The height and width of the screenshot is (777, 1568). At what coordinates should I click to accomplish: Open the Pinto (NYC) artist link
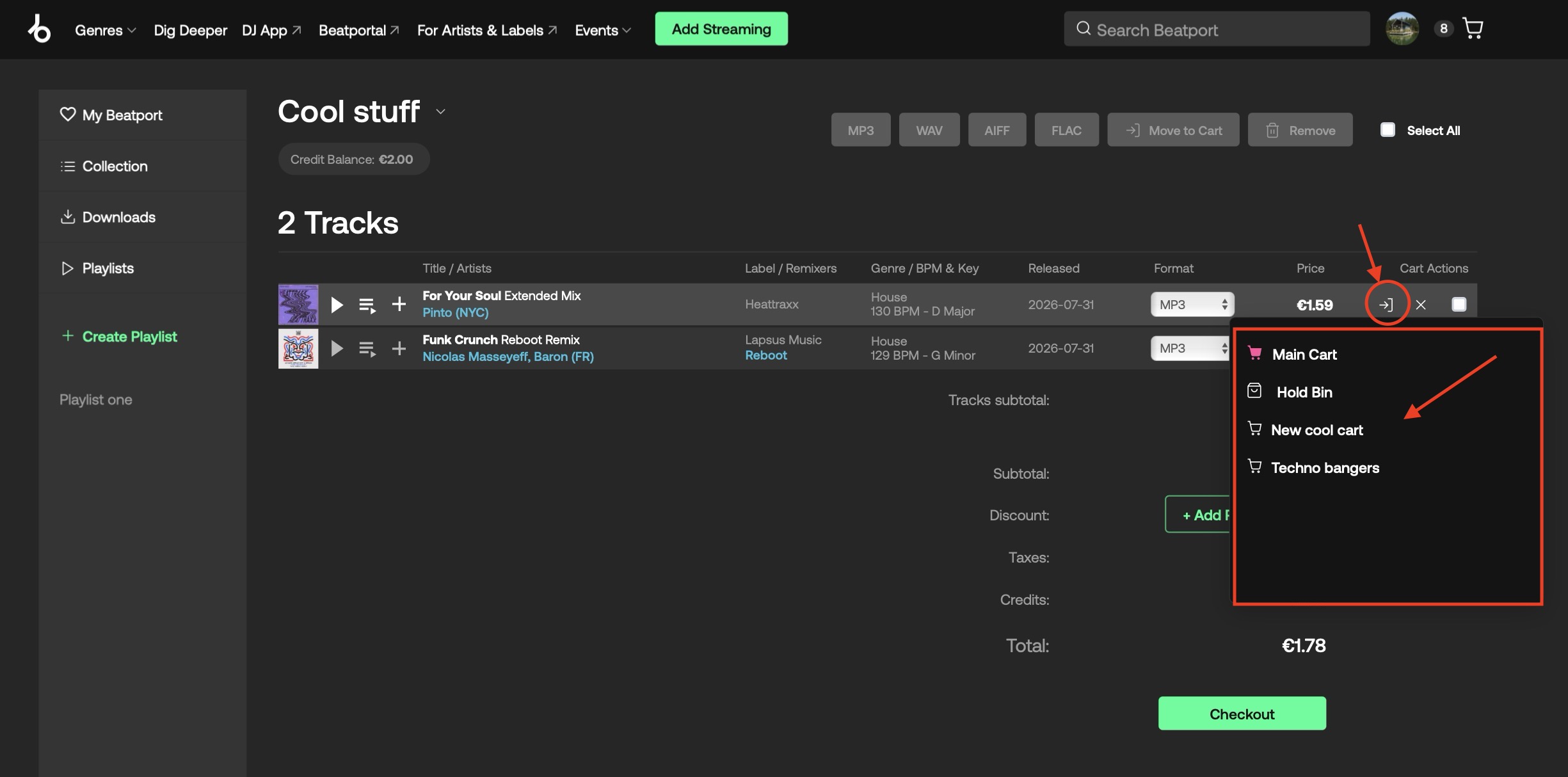point(456,313)
